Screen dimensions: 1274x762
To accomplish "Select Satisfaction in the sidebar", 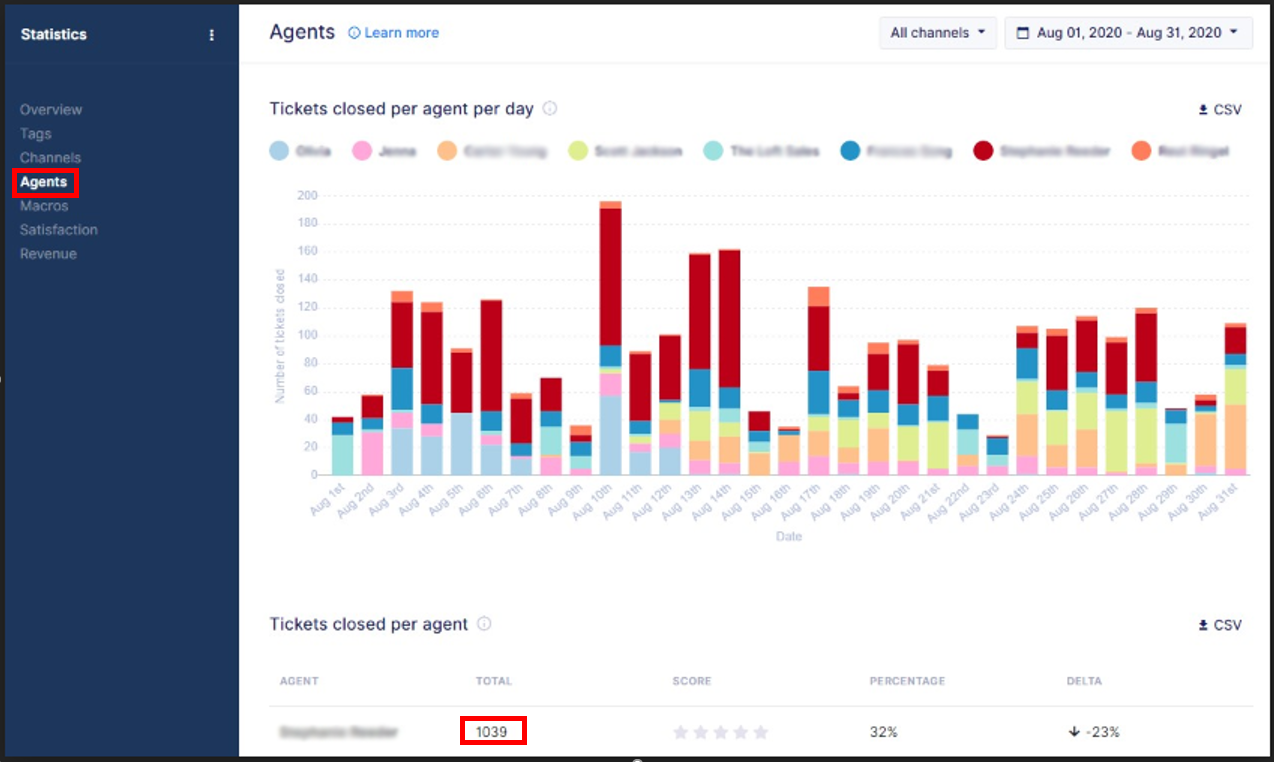I will pos(59,230).
